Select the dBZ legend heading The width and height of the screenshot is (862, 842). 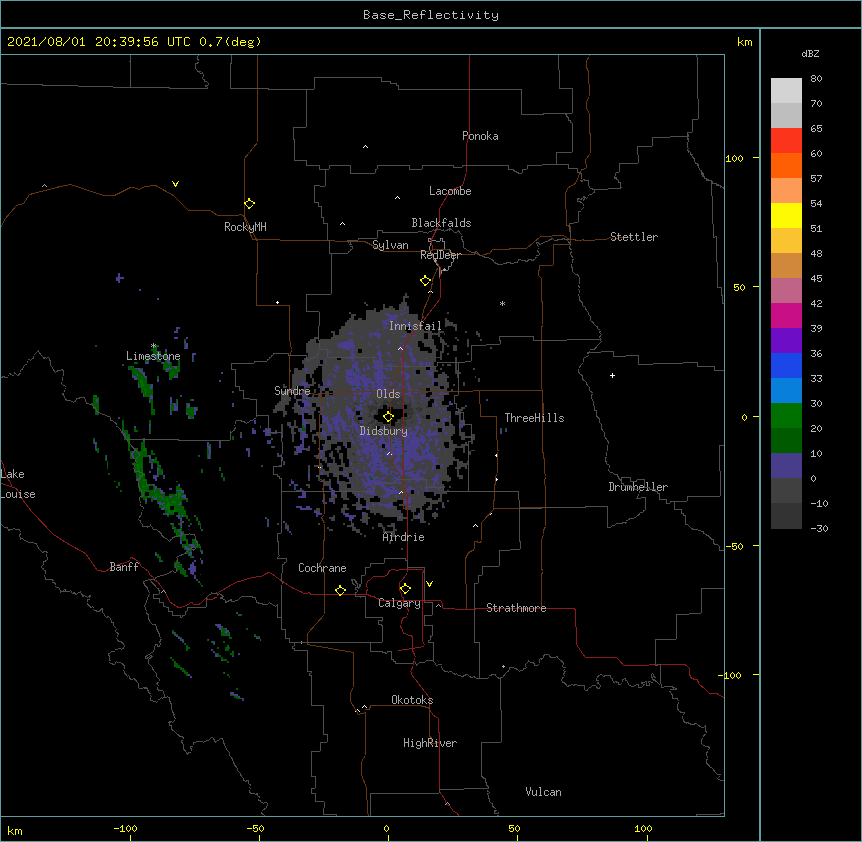tap(810, 53)
